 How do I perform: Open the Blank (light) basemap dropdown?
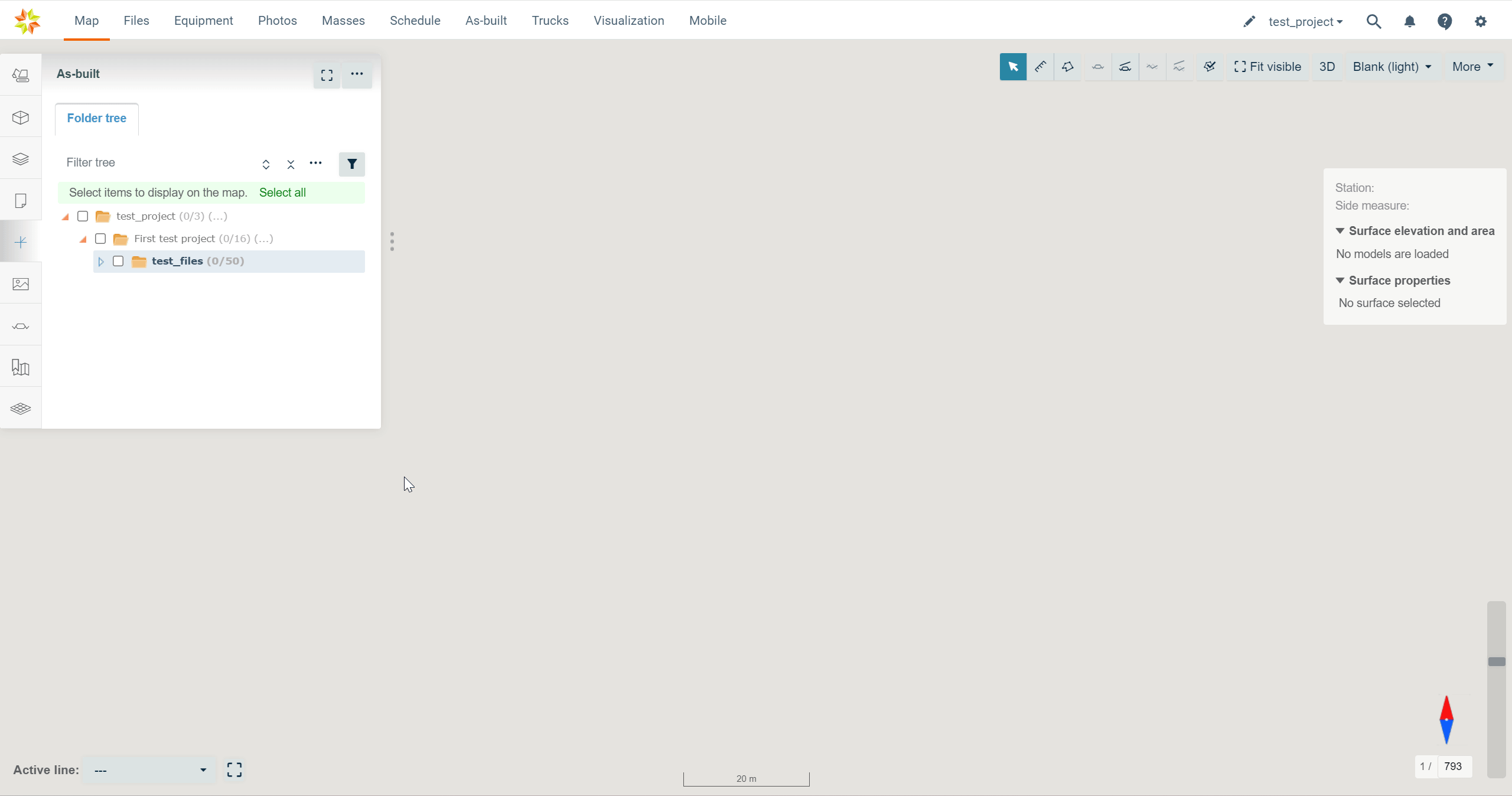(1392, 67)
